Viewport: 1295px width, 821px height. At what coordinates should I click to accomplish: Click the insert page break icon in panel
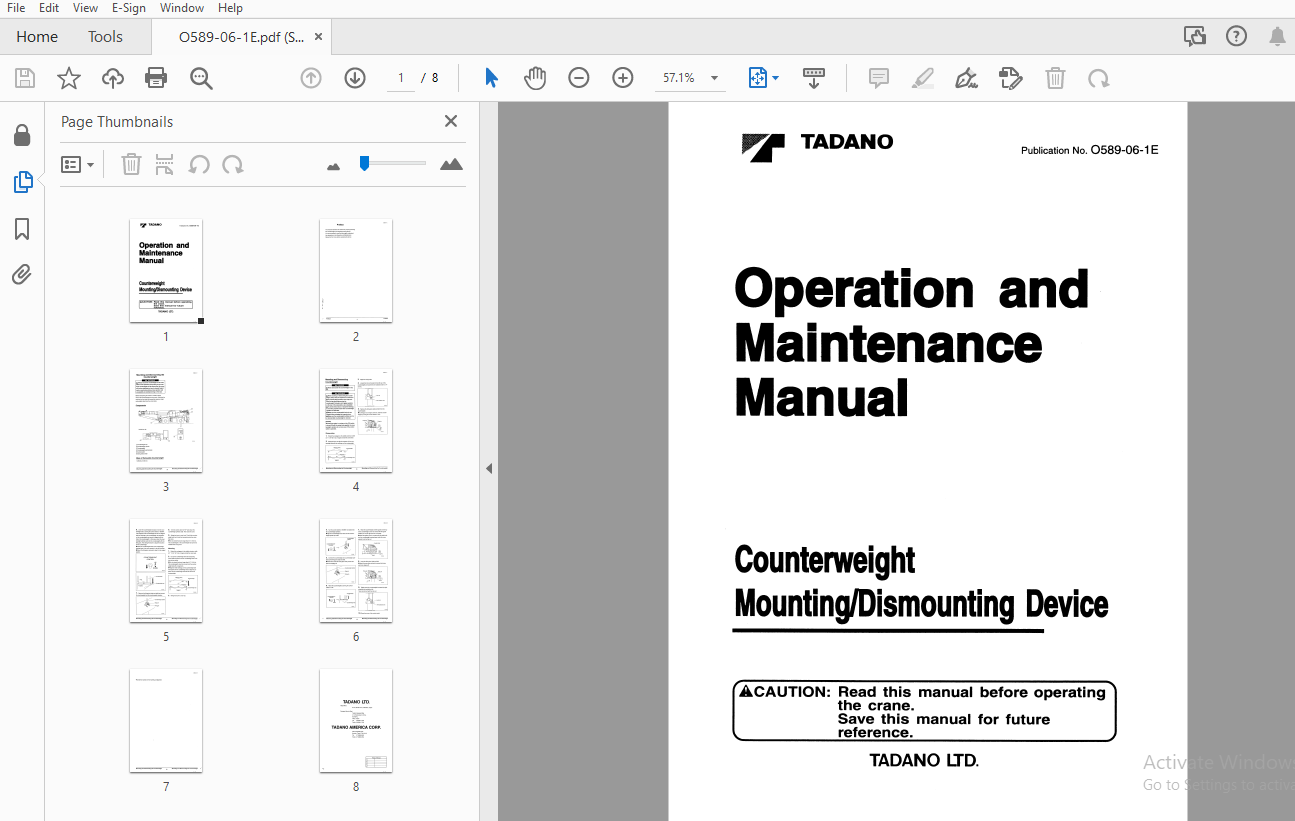(165, 164)
